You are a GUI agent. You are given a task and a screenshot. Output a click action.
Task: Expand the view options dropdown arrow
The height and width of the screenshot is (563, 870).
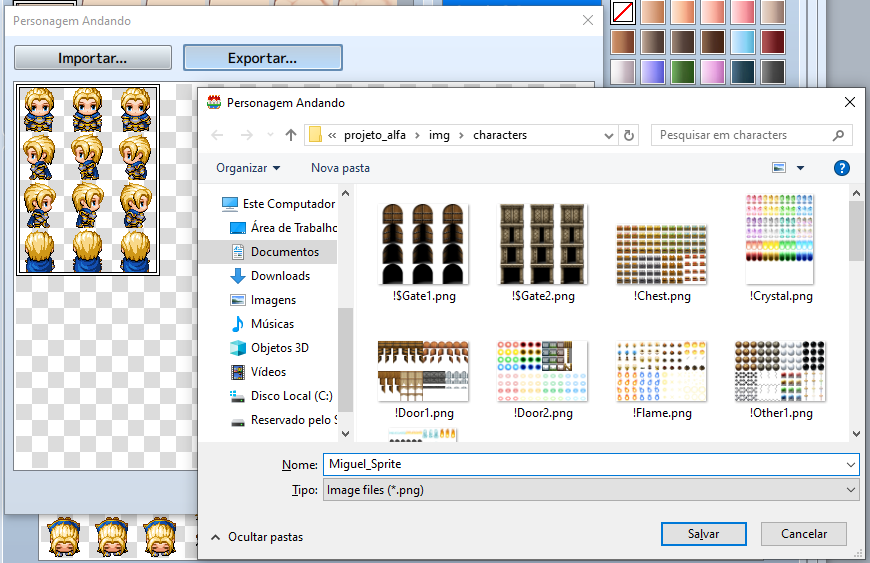(x=800, y=168)
